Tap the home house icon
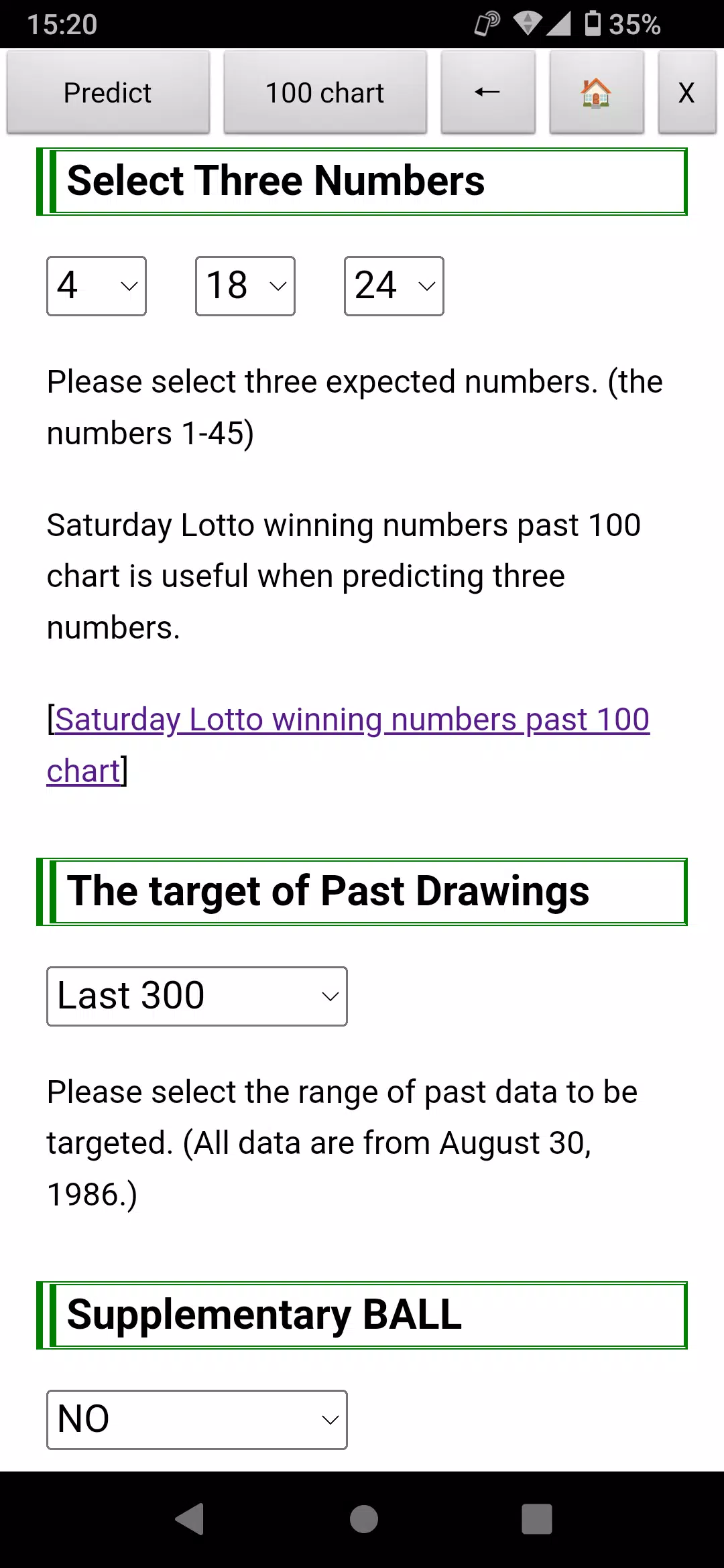 pos(597,92)
